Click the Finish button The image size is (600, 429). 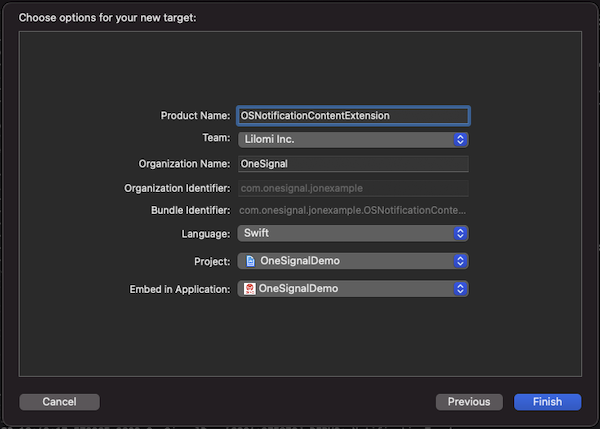(x=548, y=402)
